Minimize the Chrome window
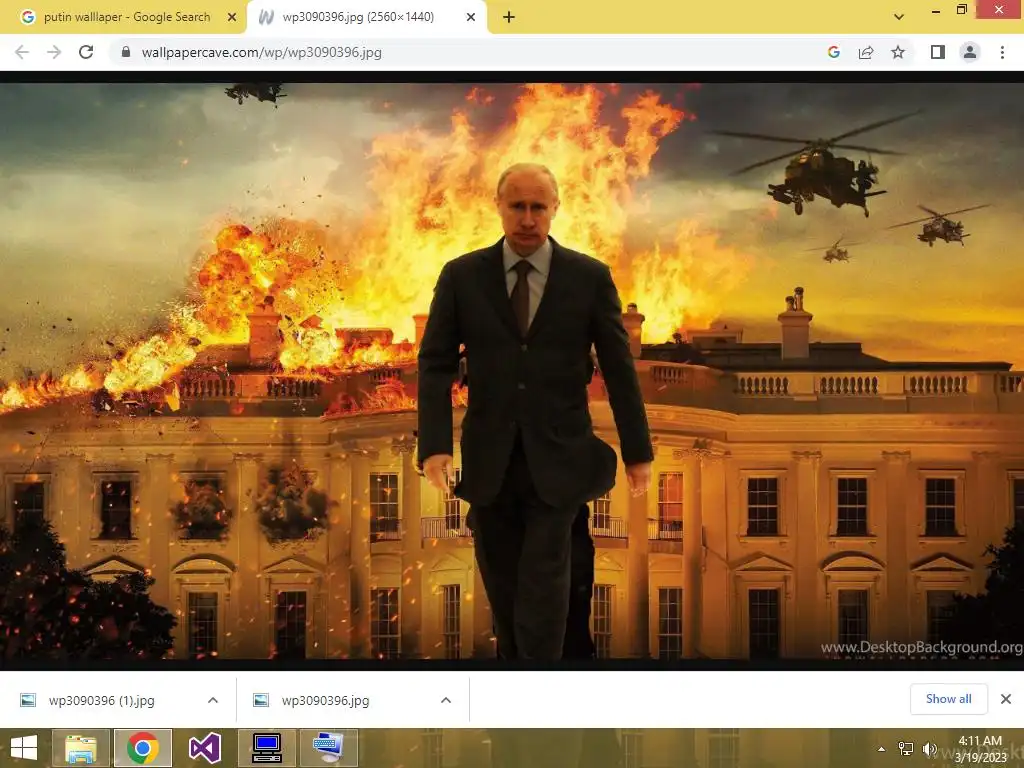1024x768 pixels. (936, 10)
